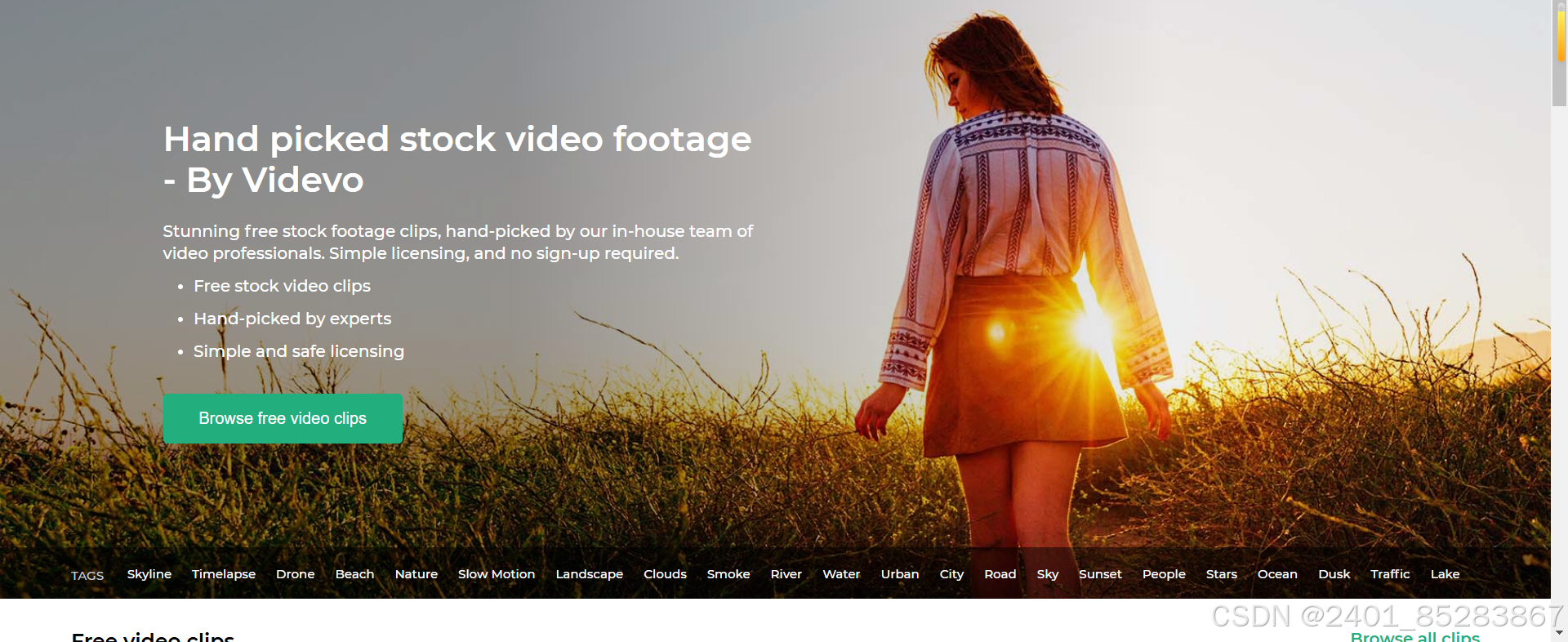Click the scrollbar down arrow
Image resolution: width=1568 pixels, height=642 pixels.
pos(1560,633)
